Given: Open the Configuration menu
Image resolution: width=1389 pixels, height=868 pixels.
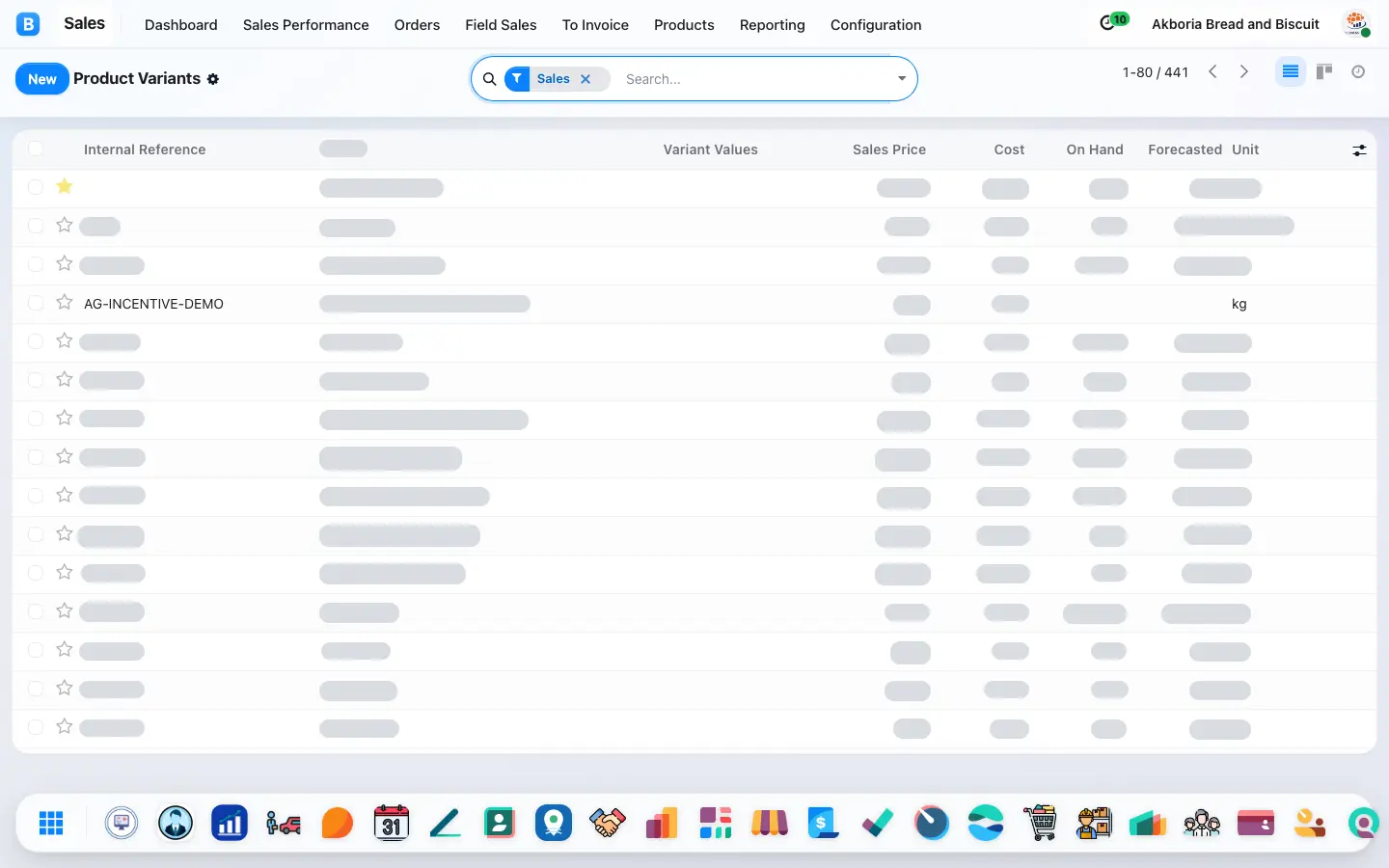Looking at the screenshot, I should [876, 25].
